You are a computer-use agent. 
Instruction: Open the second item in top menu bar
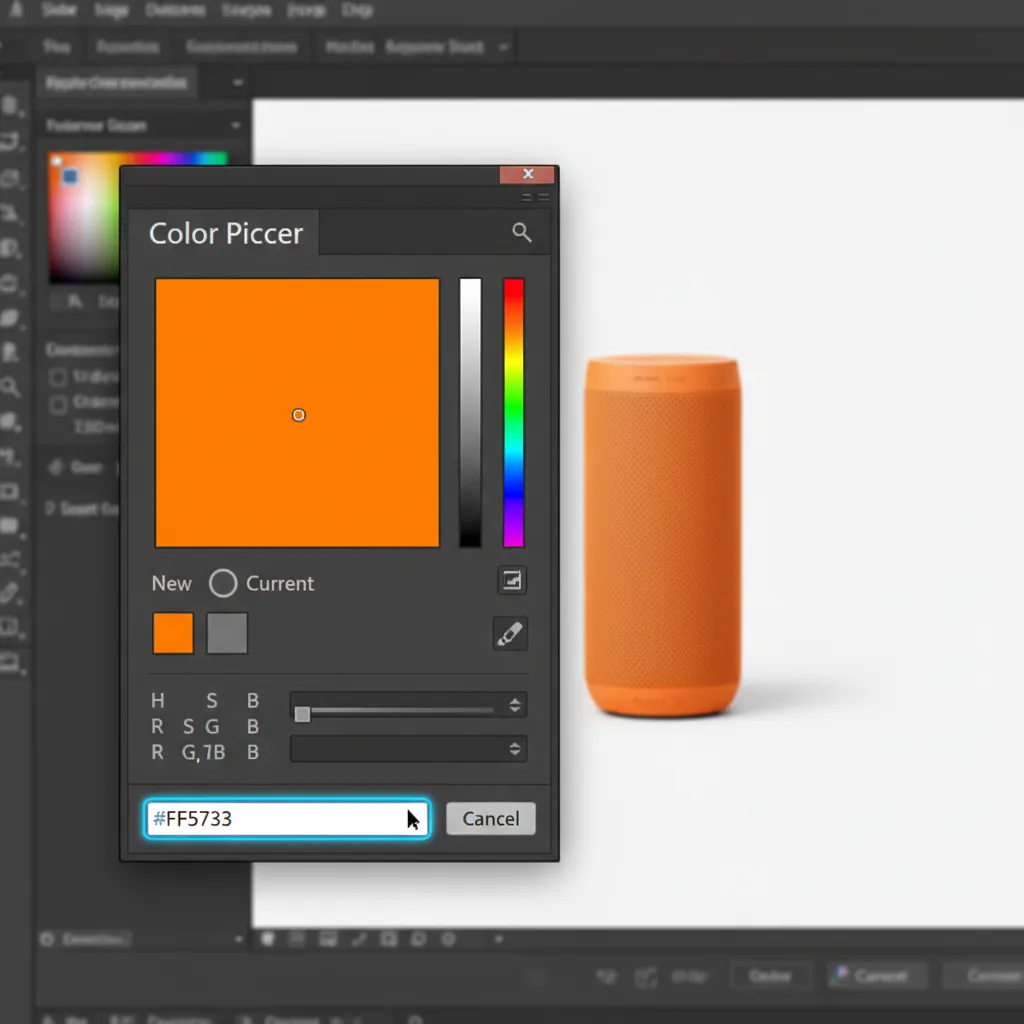tap(111, 10)
